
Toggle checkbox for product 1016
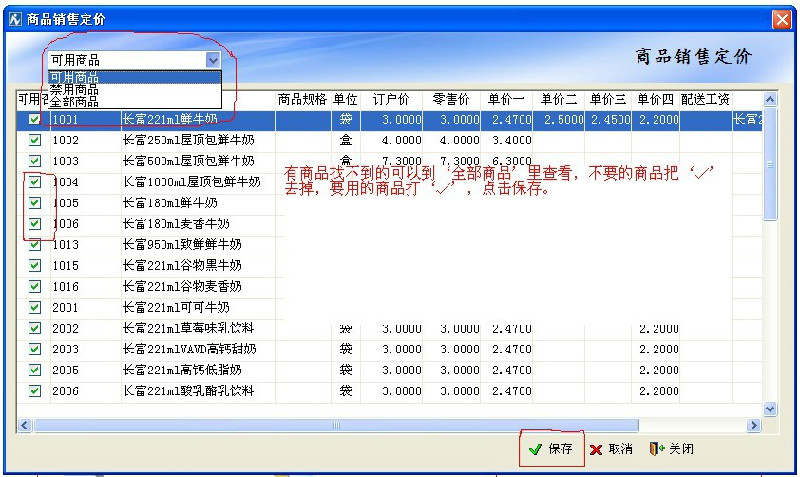click(34, 286)
